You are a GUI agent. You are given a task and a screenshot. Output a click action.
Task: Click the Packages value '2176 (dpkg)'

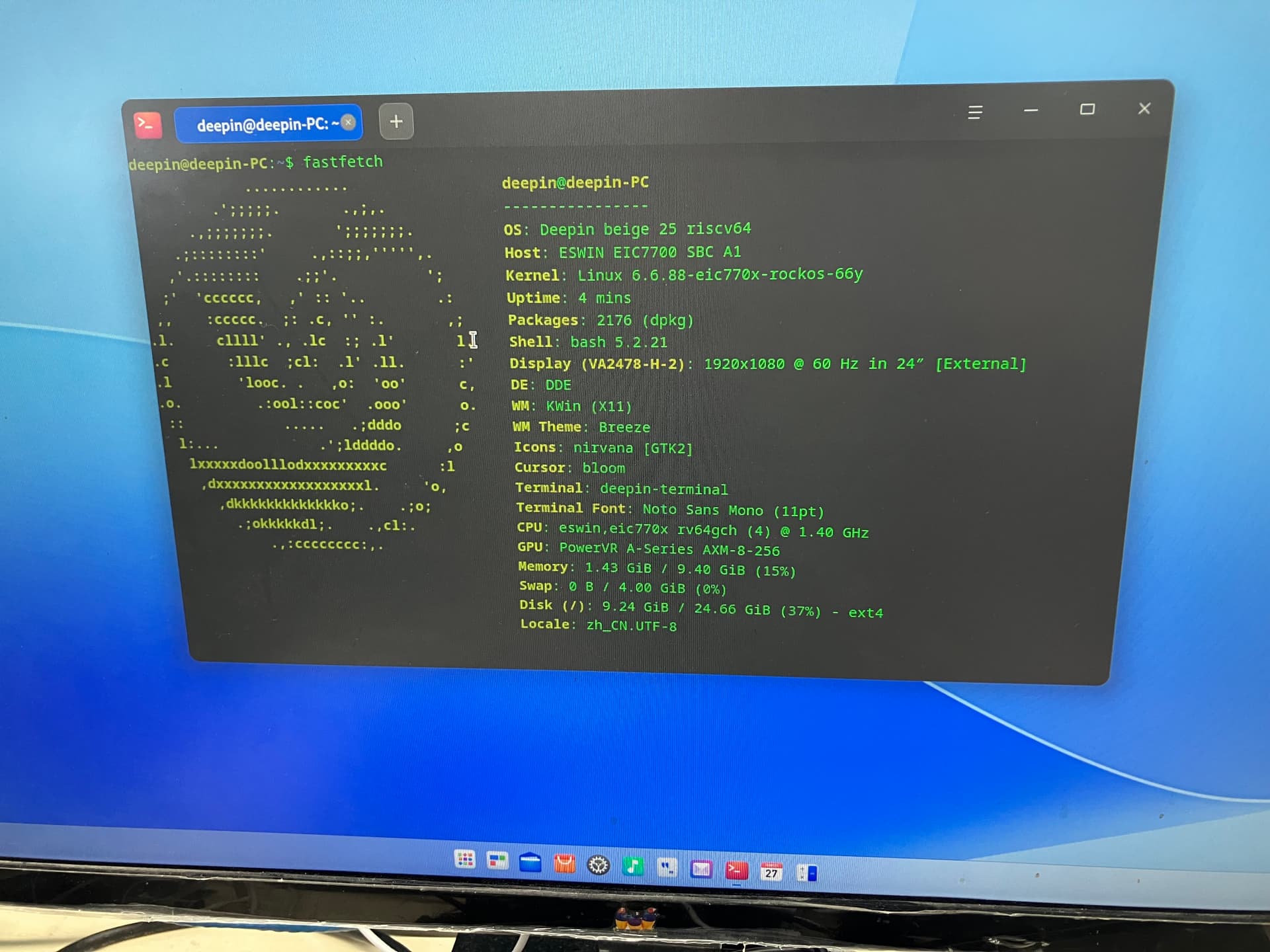point(645,320)
